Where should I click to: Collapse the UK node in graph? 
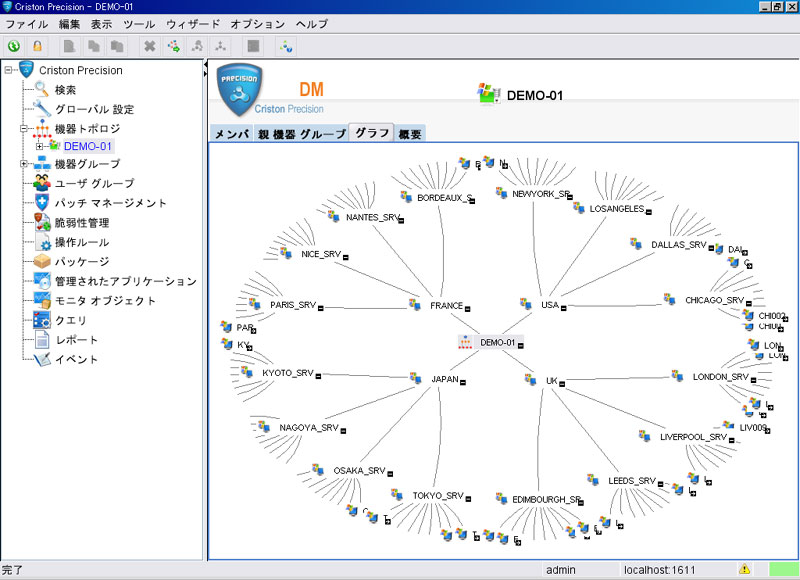[x=562, y=384]
